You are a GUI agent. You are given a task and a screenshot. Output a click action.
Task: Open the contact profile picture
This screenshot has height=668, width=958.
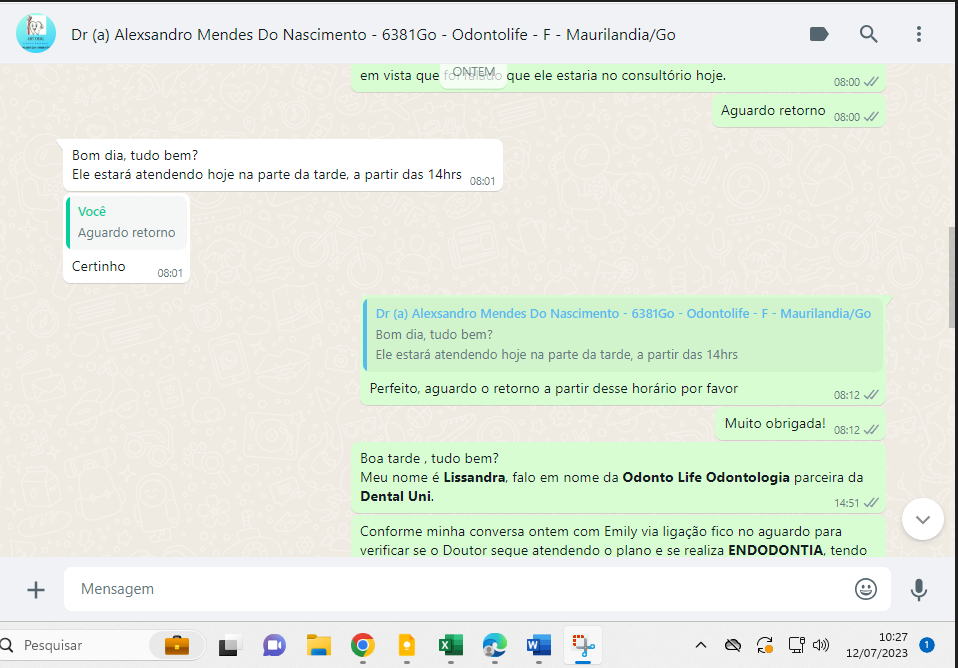36,34
